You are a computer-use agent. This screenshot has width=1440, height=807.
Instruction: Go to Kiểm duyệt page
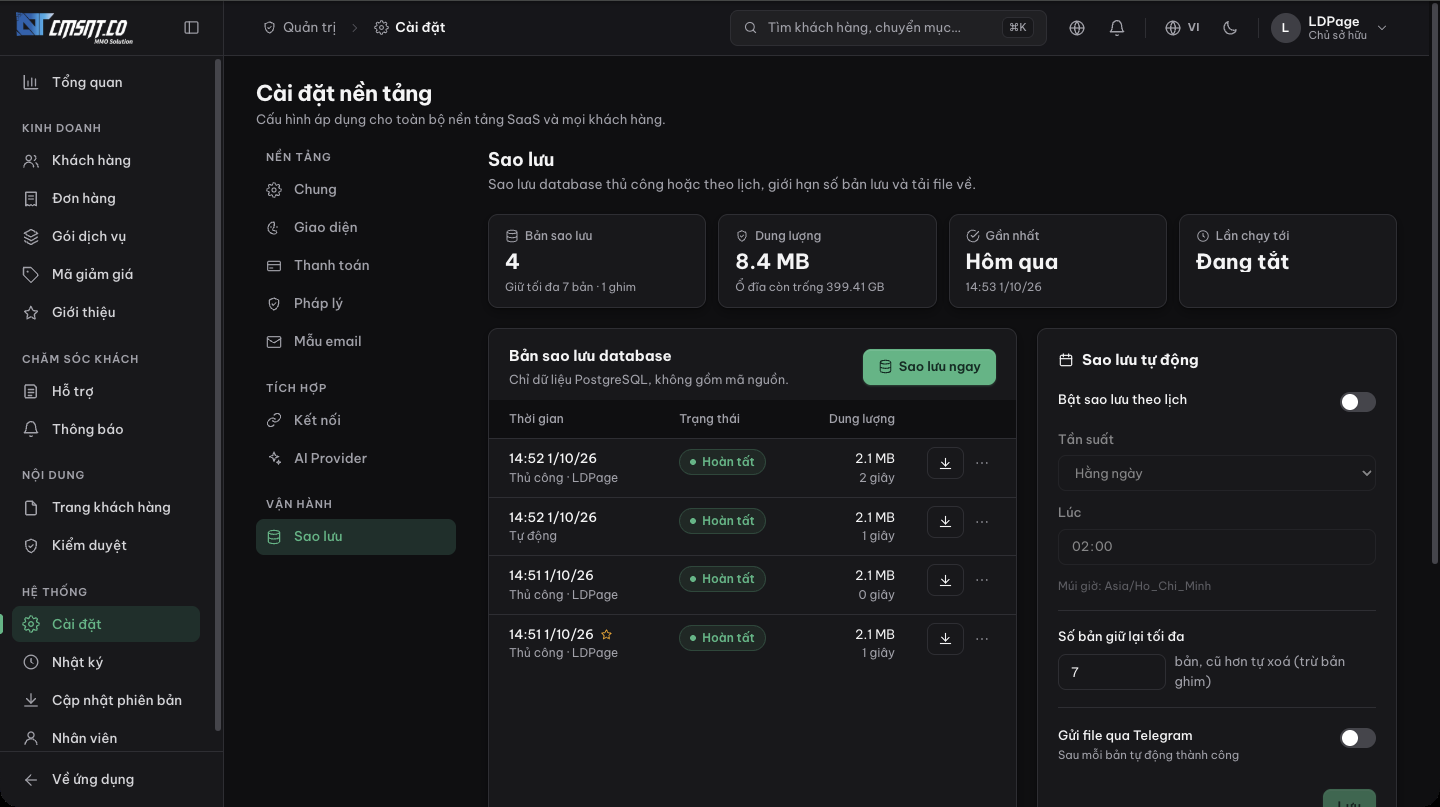(106, 546)
